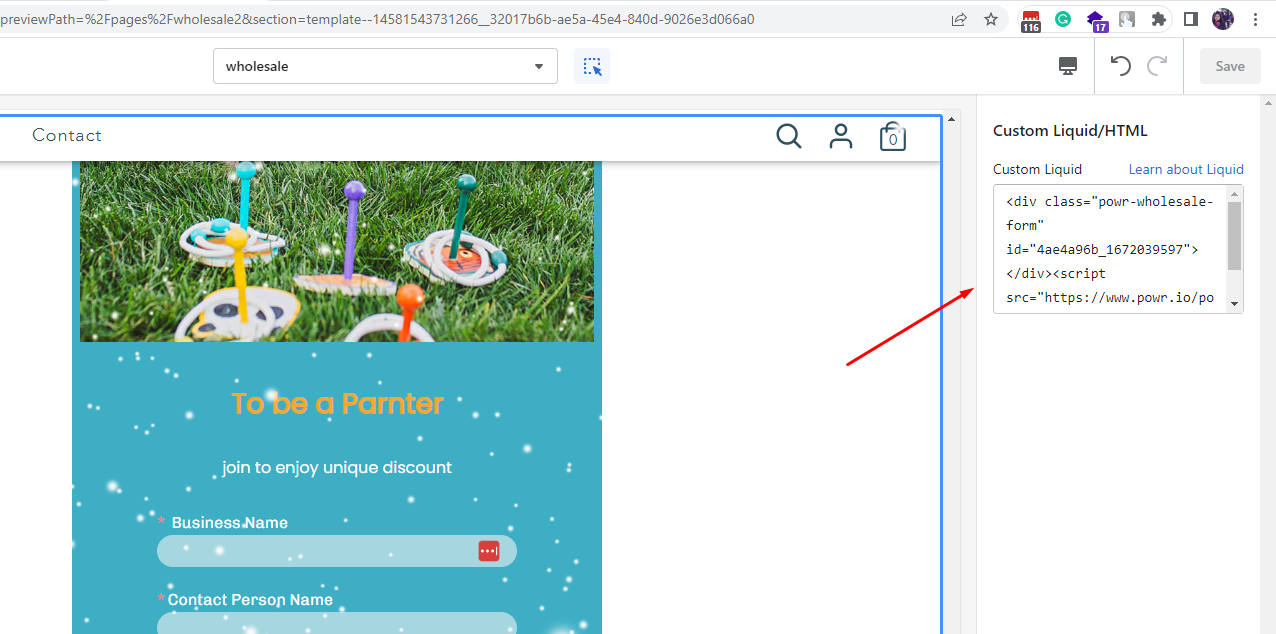Click the Save button
Viewport: 1276px width, 634px height.
(x=1230, y=66)
